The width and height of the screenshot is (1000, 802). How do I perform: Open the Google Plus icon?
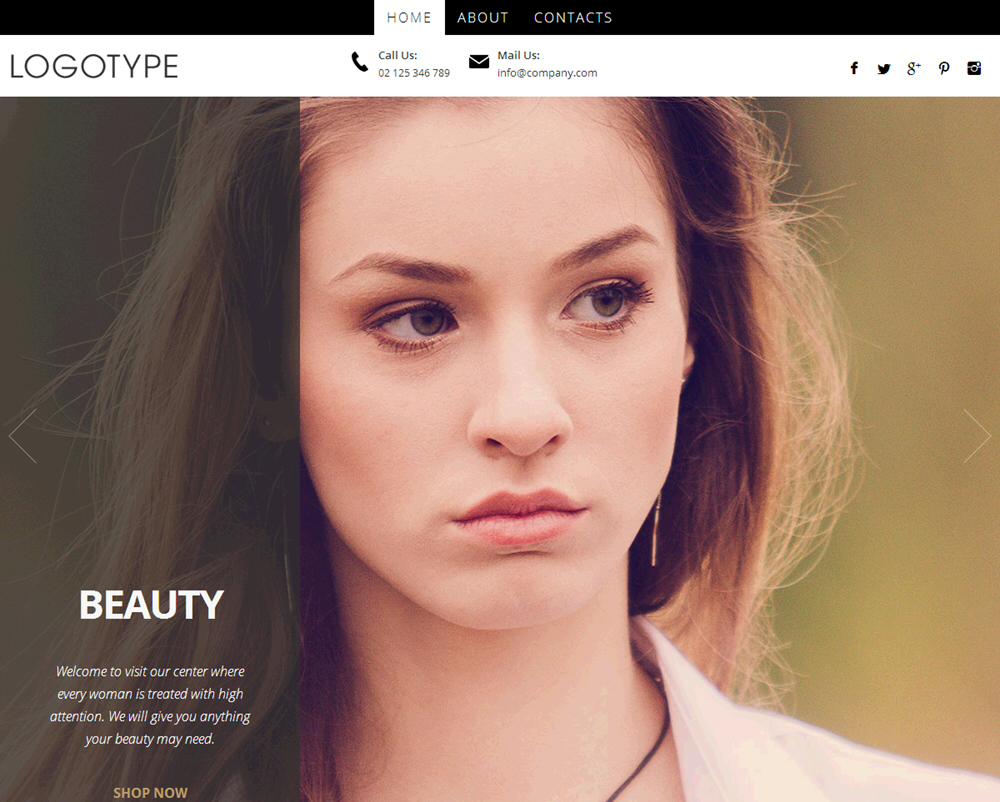coord(914,68)
